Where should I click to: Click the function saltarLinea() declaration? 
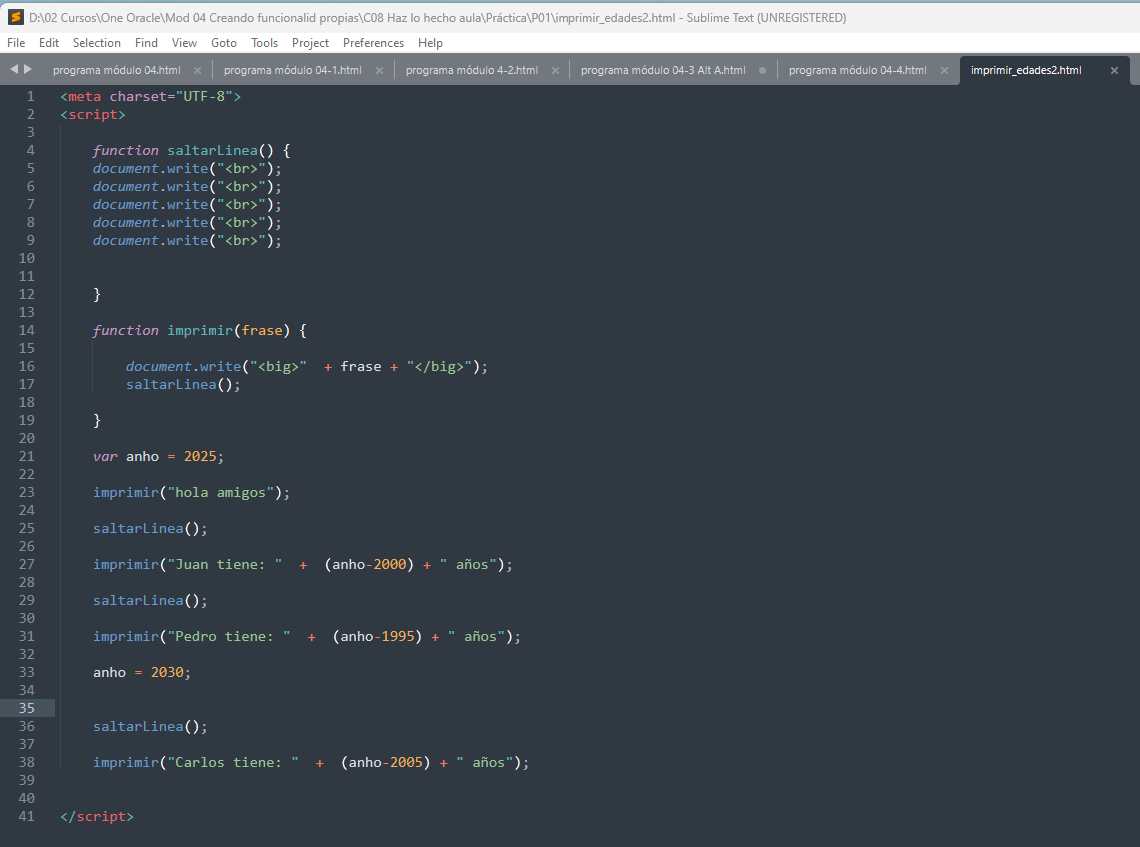191,150
